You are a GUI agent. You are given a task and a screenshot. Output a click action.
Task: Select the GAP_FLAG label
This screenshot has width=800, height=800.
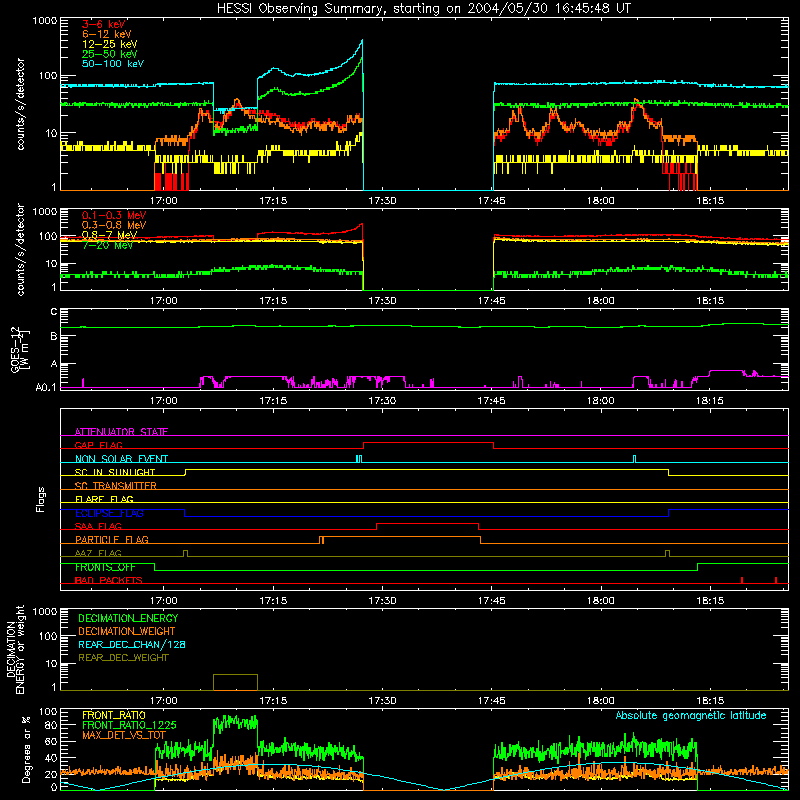pos(98,445)
